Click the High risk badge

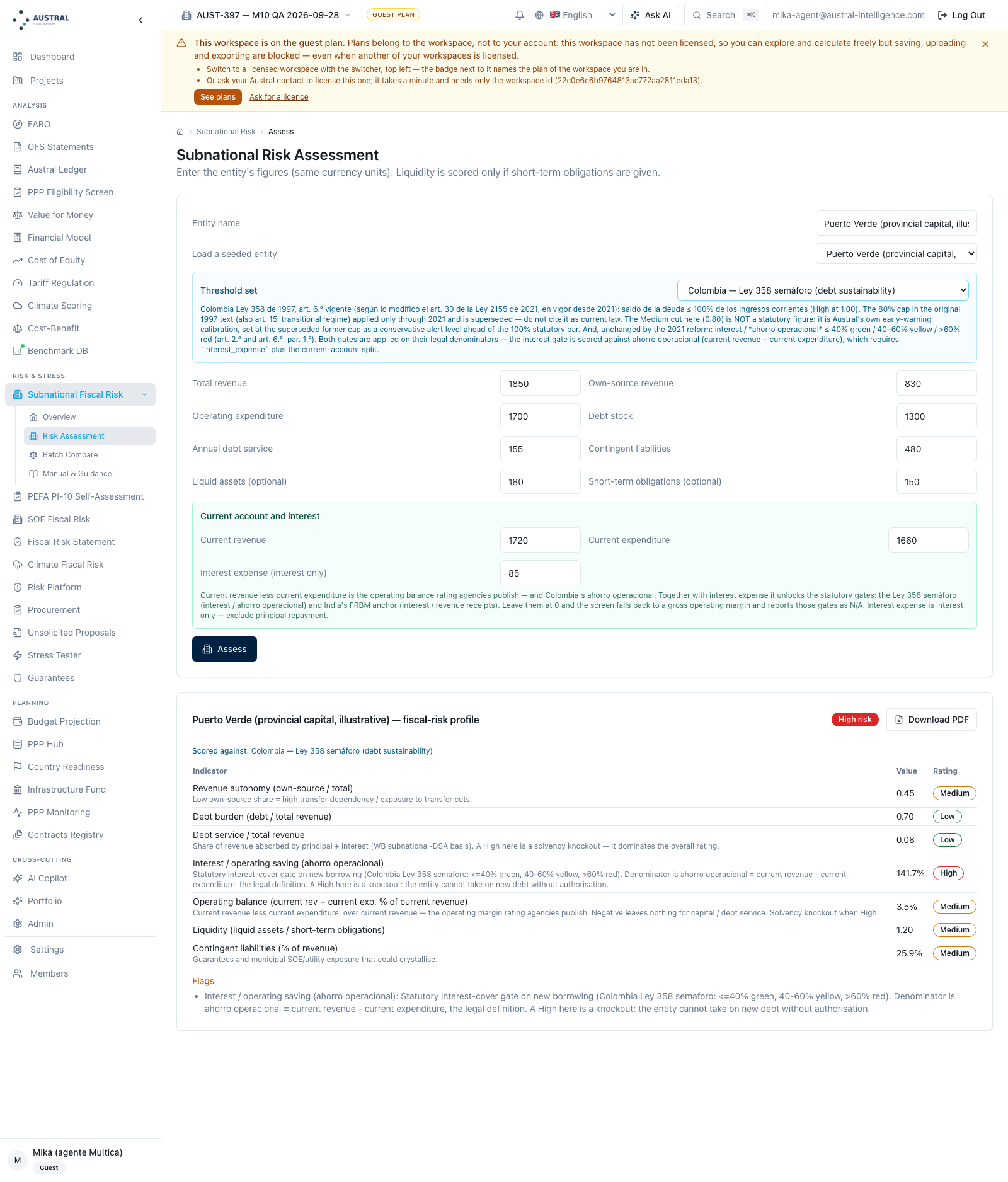point(855,720)
